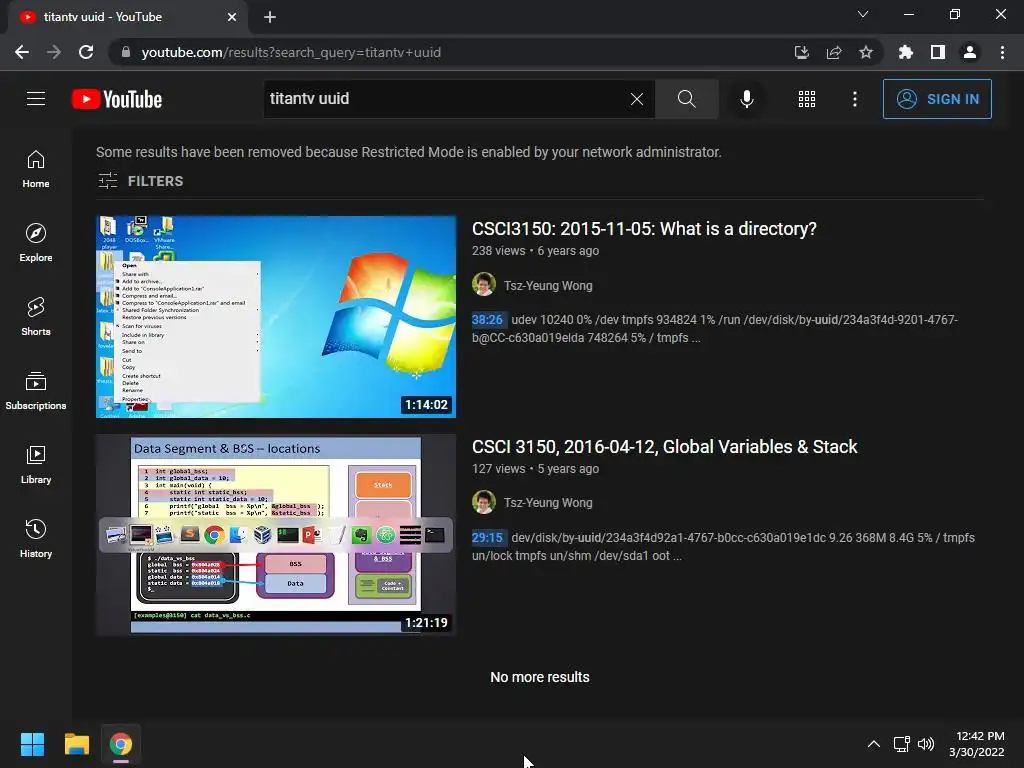Open Explore in sidebar
The width and height of the screenshot is (1024, 768).
tap(36, 243)
